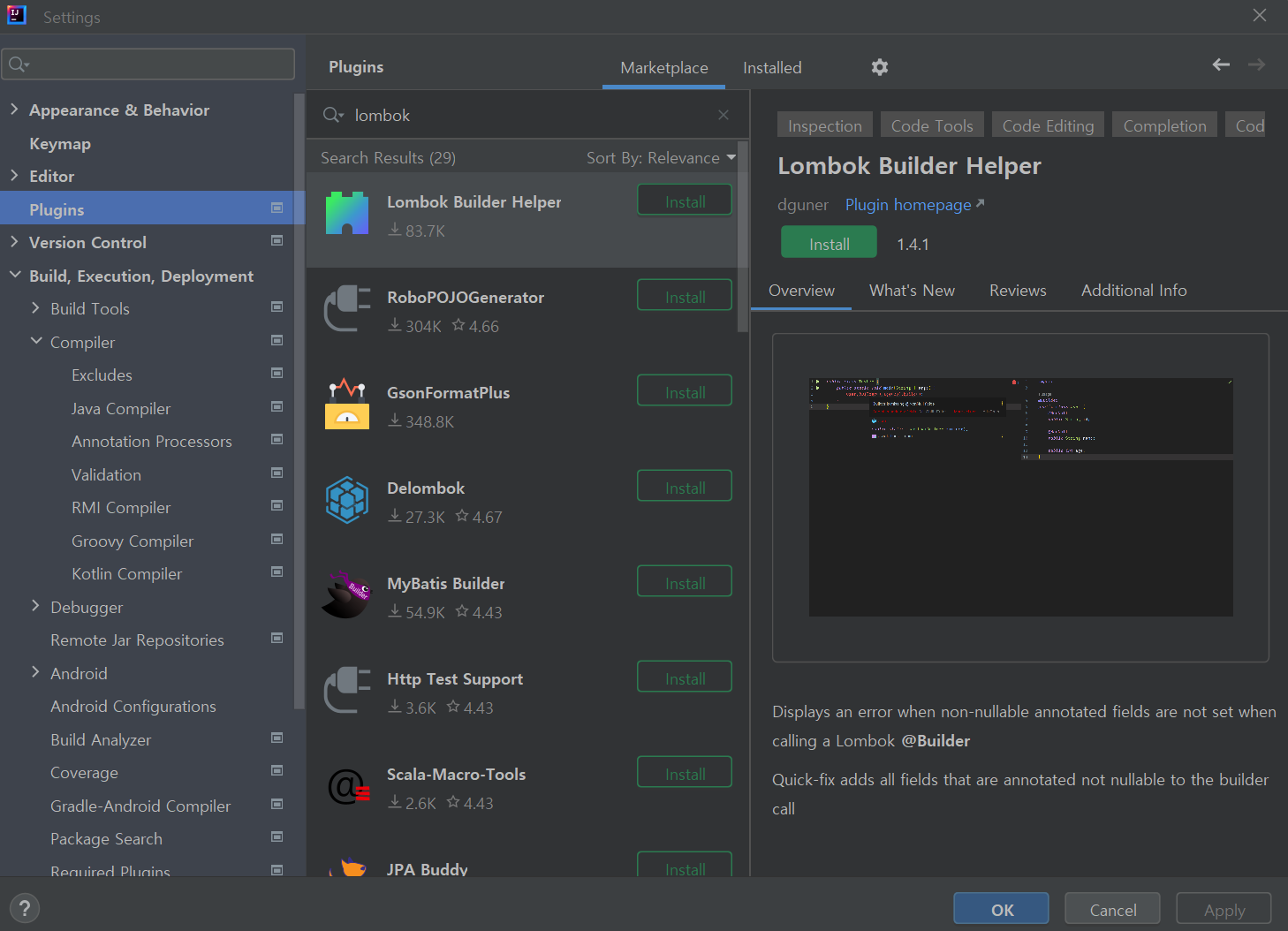
Task: Select Annotation Processors in settings tree
Action: (151, 441)
